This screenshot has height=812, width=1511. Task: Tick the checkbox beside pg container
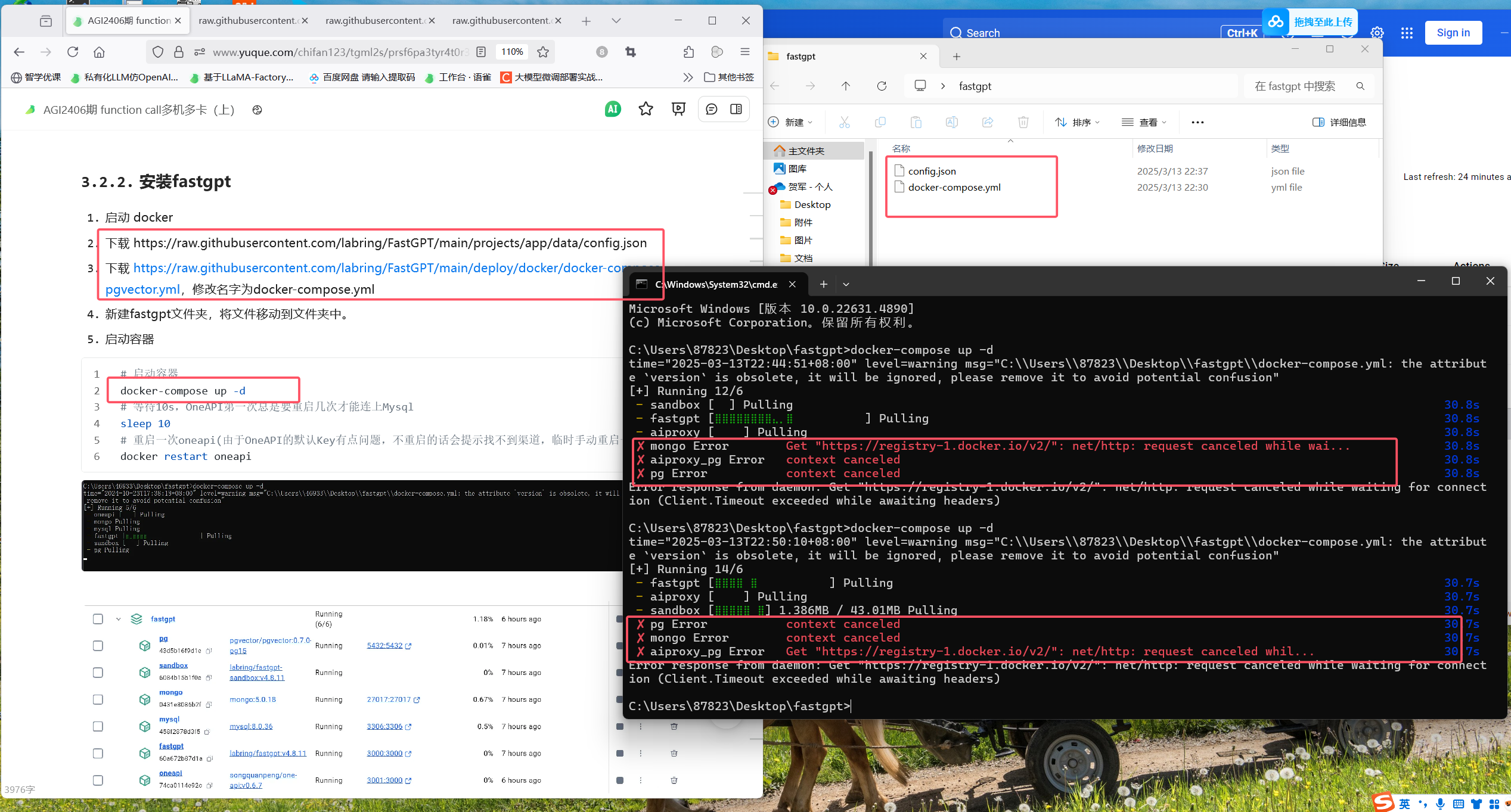coord(98,646)
